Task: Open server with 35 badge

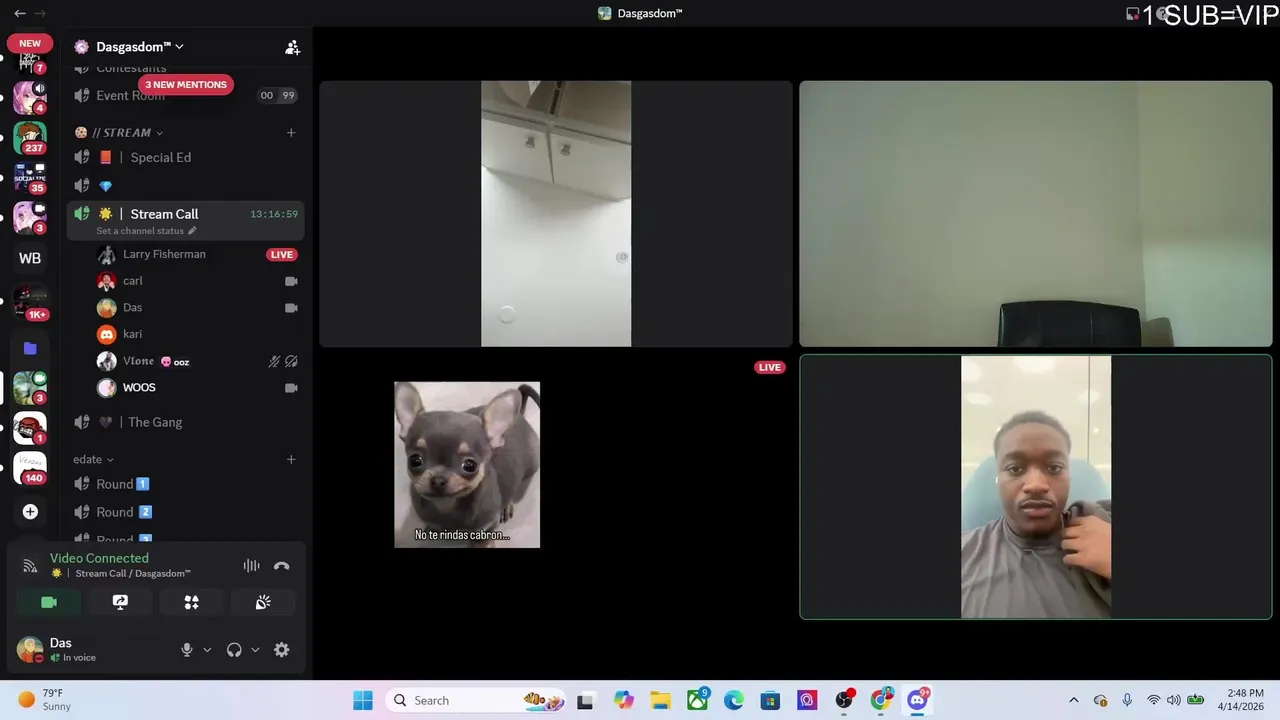Action: [30, 177]
